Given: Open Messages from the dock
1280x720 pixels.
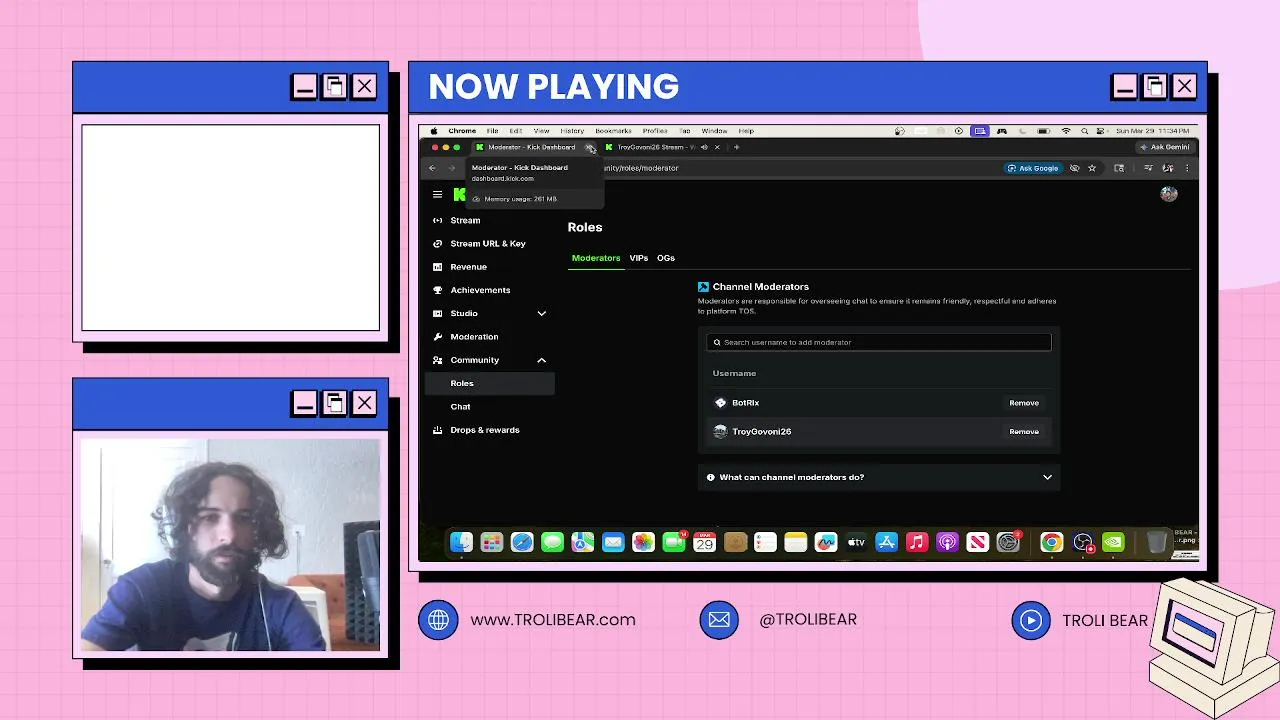Looking at the screenshot, I should tap(552, 542).
